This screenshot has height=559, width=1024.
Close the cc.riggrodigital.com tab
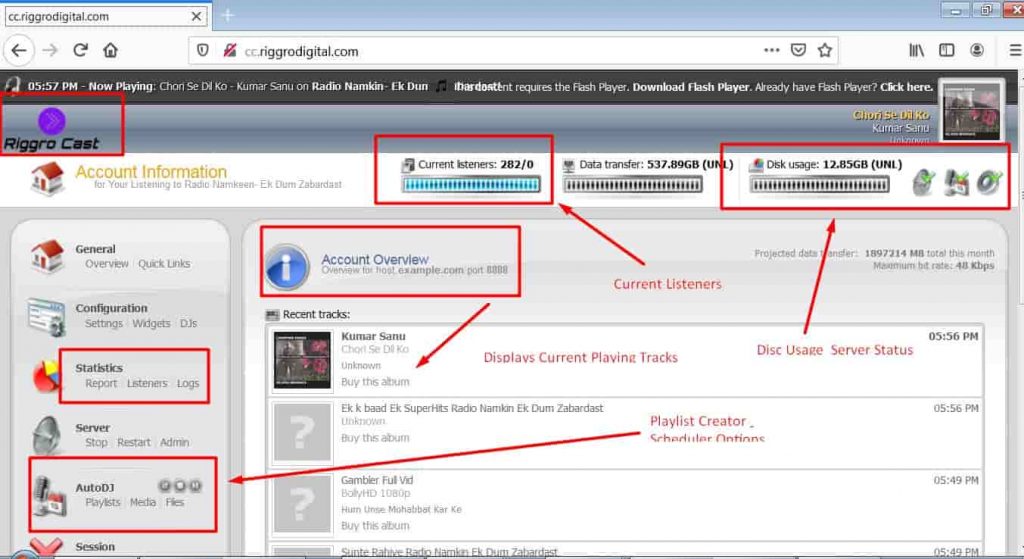196,16
